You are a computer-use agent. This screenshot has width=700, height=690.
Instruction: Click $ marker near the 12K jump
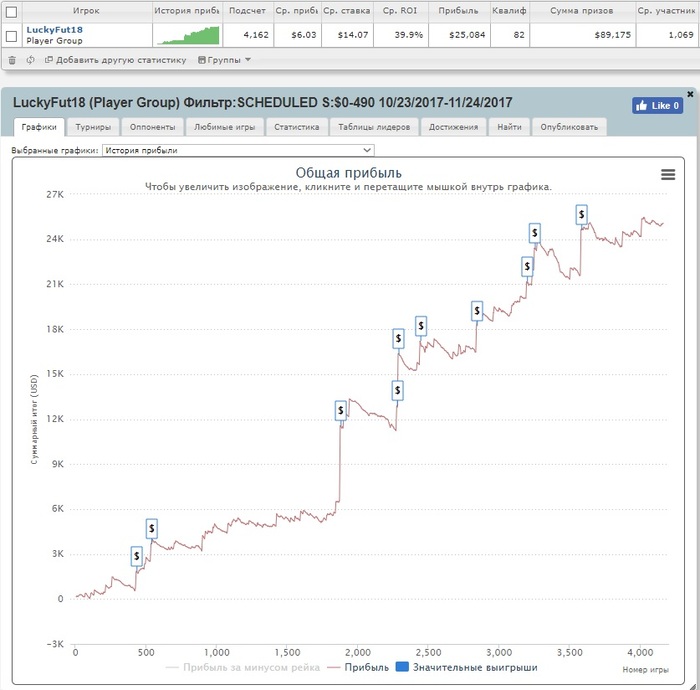341,410
